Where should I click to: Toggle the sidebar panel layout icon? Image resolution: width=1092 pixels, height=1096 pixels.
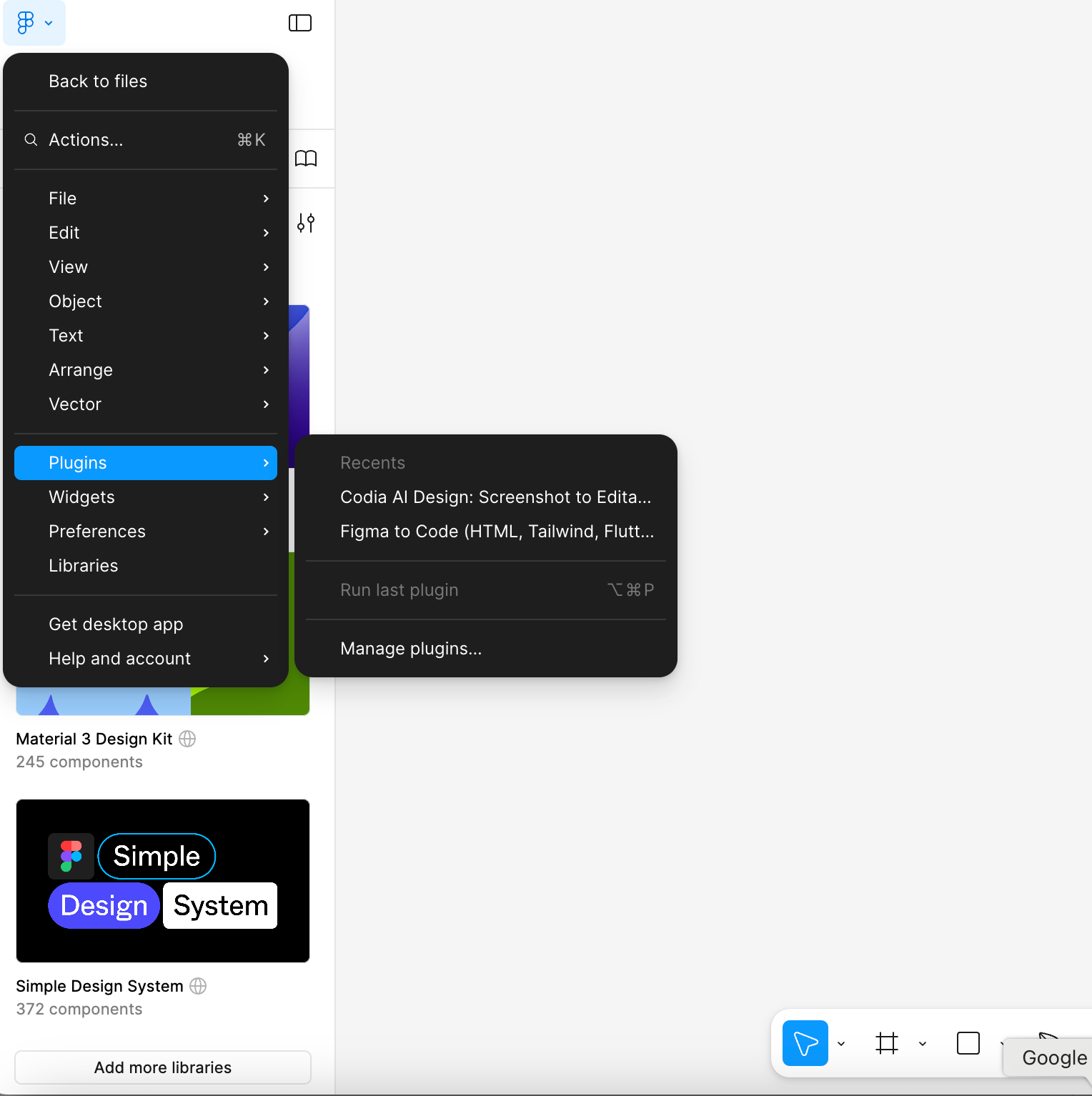pyautogui.click(x=300, y=23)
